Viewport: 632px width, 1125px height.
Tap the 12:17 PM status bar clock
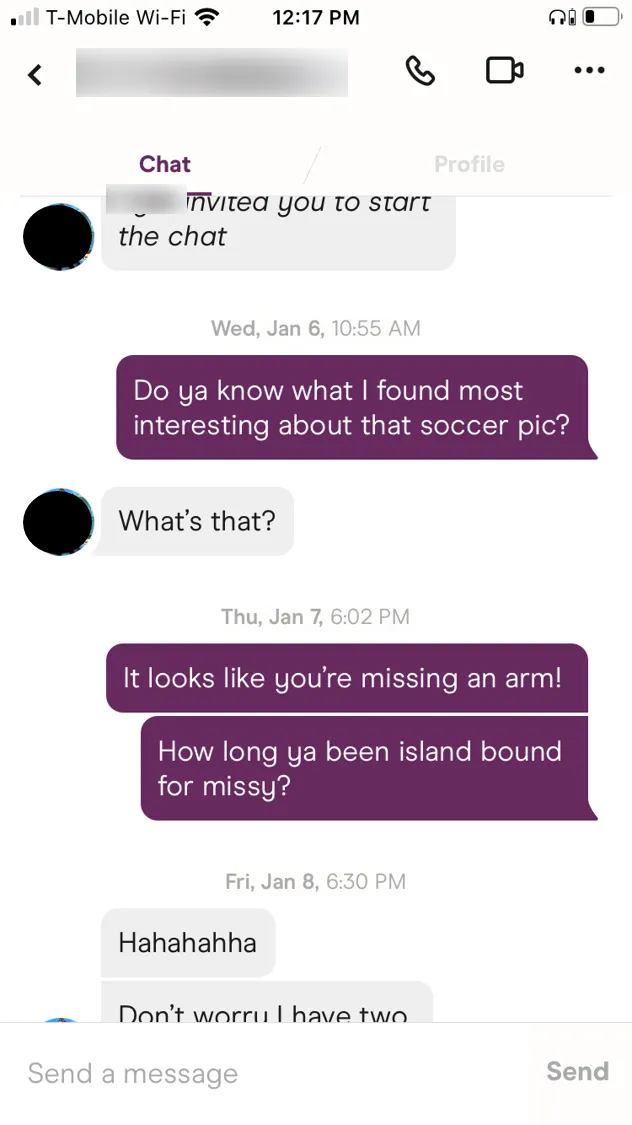coord(316,17)
